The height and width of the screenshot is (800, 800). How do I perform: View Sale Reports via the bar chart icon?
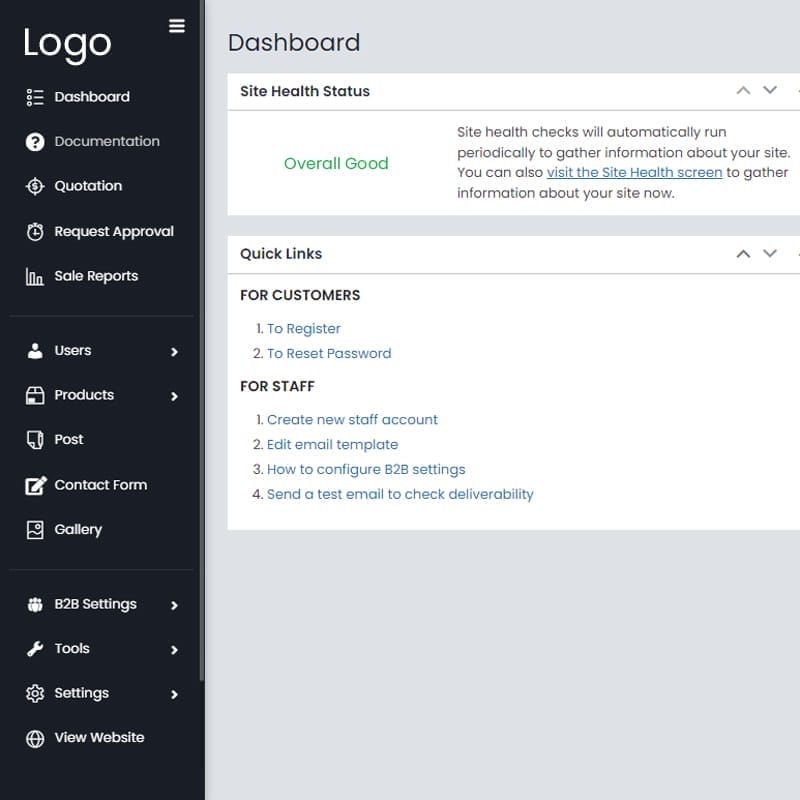point(34,276)
